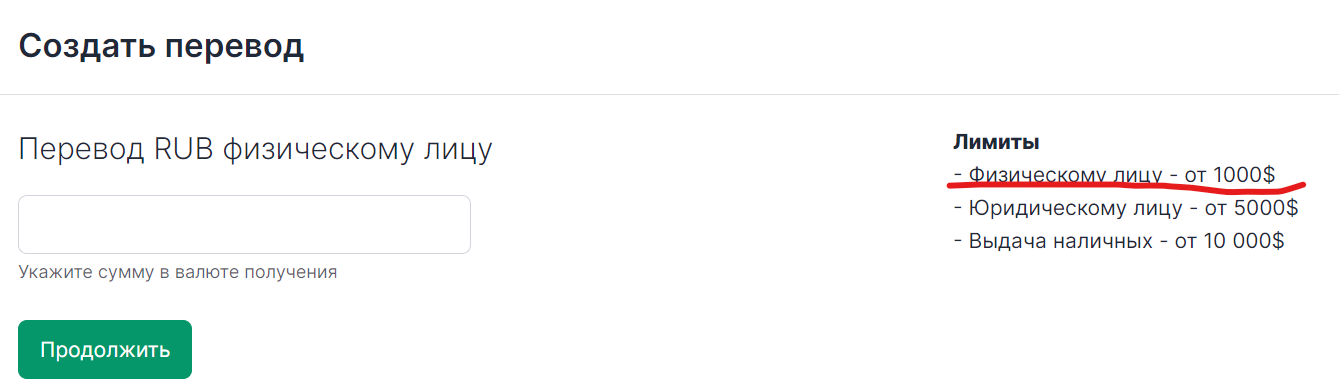Select the Создать перевод page heading
This screenshot has width=1339, height=388.
pyautogui.click(x=161, y=46)
